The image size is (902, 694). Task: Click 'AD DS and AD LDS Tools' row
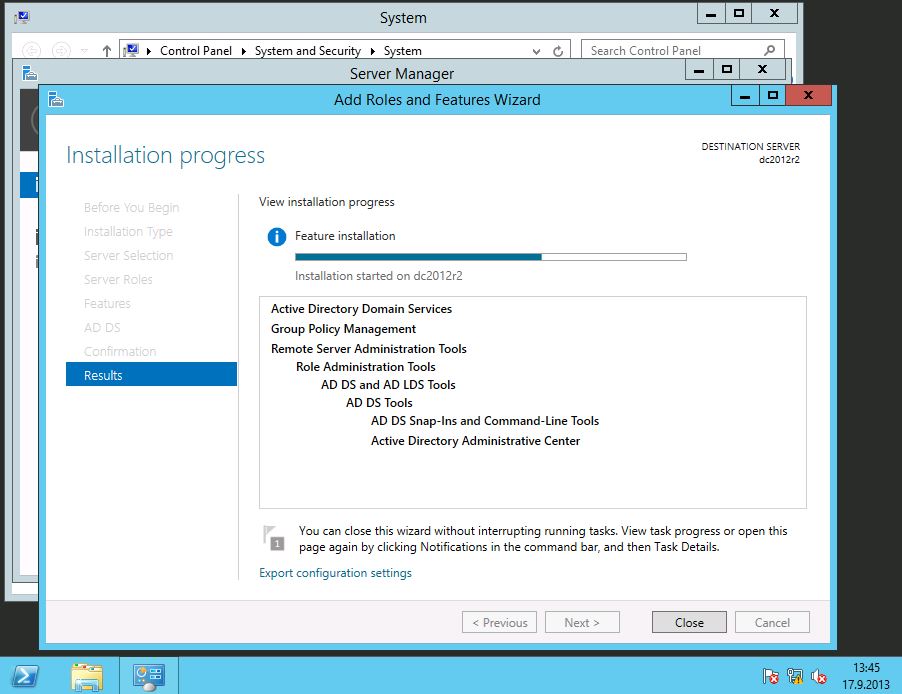[x=388, y=384]
